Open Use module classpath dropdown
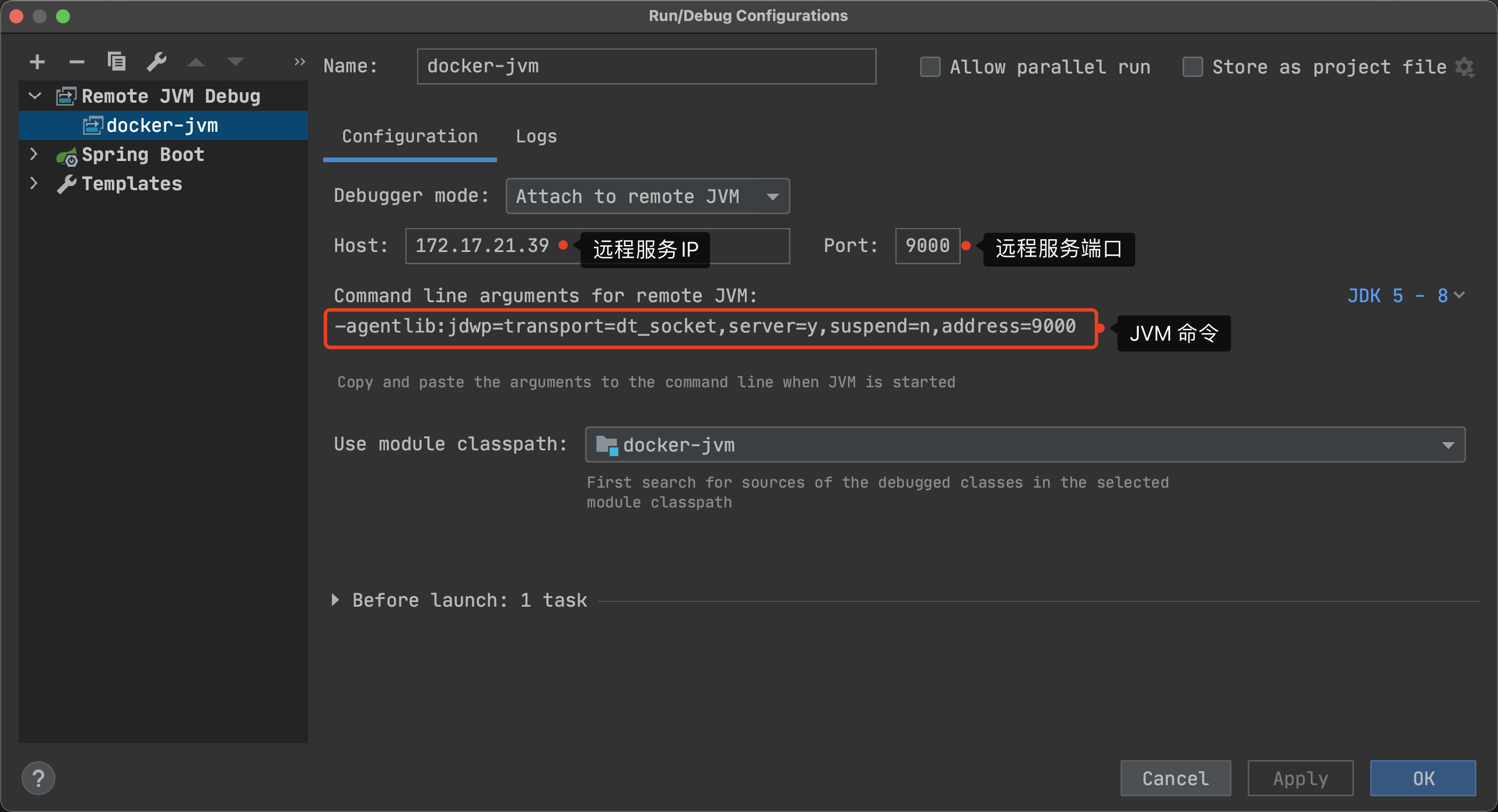The width and height of the screenshot is (1498, 812). [x=1024, y=445]
